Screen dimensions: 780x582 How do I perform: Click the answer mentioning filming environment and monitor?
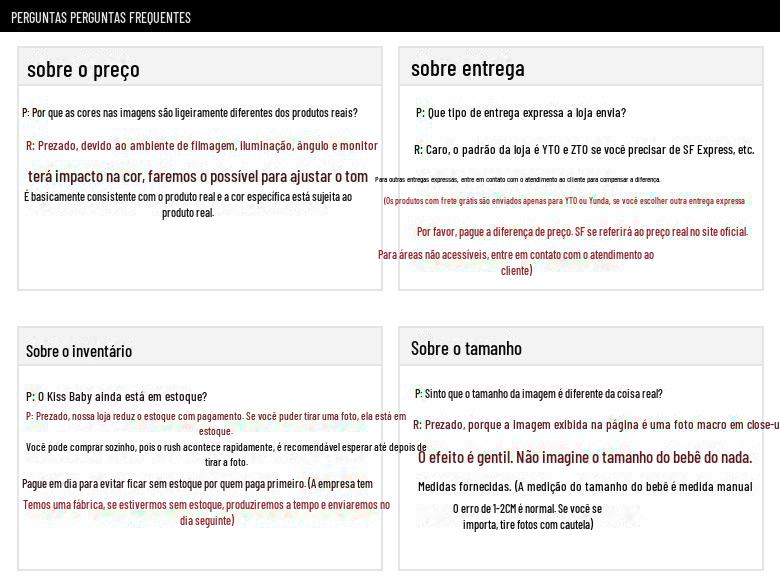point(201,146)
